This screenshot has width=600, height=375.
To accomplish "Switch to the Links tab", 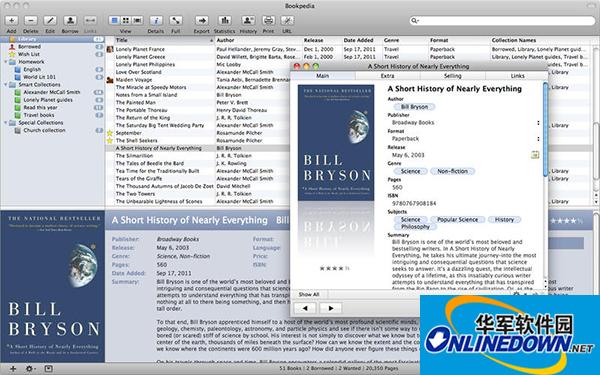I will (x=517, y=76).
